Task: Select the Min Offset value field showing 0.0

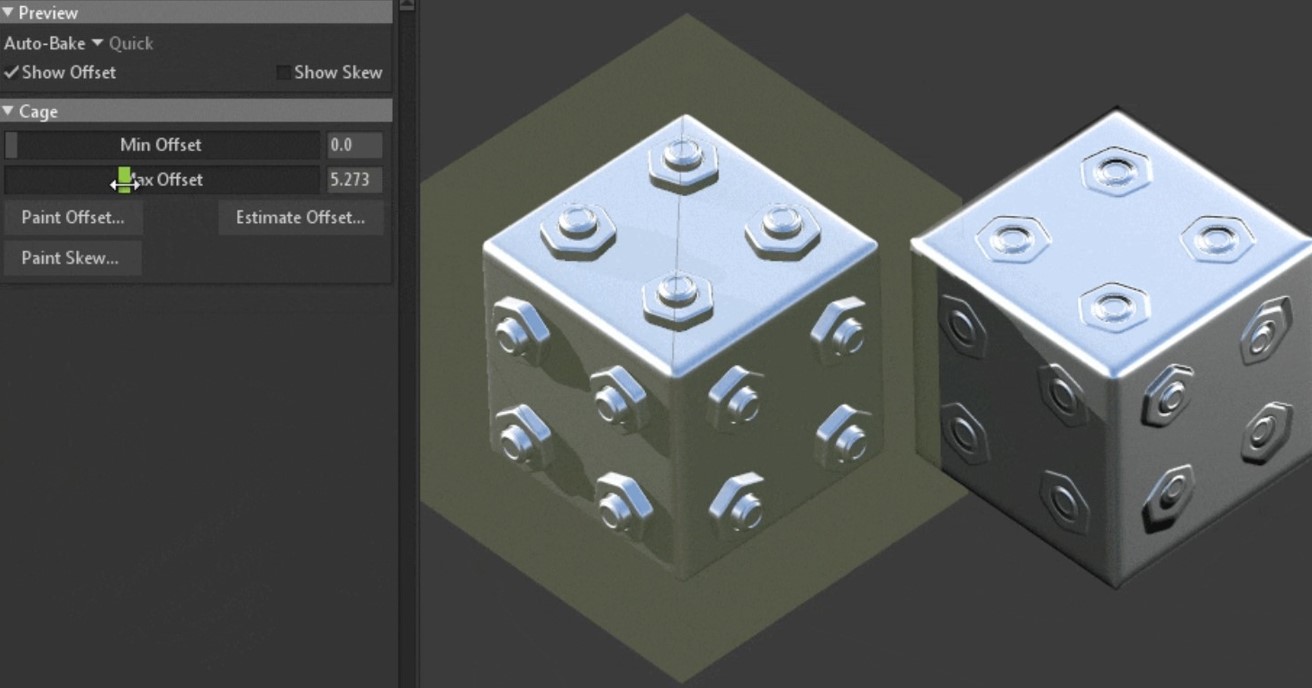Action: pyautogui.click(x=354, y=145)
